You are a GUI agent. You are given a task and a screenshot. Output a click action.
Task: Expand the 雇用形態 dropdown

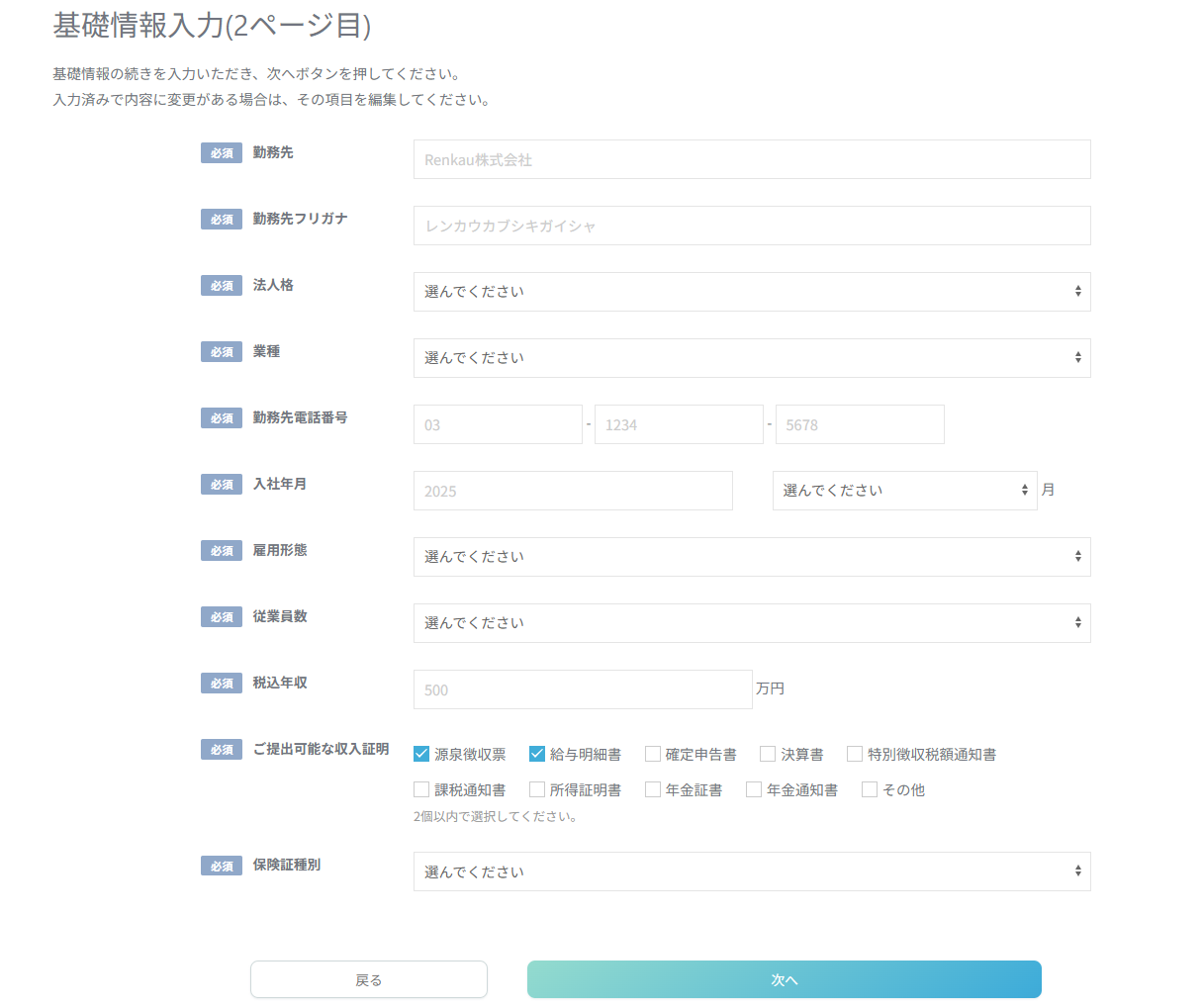coord(752,557)
